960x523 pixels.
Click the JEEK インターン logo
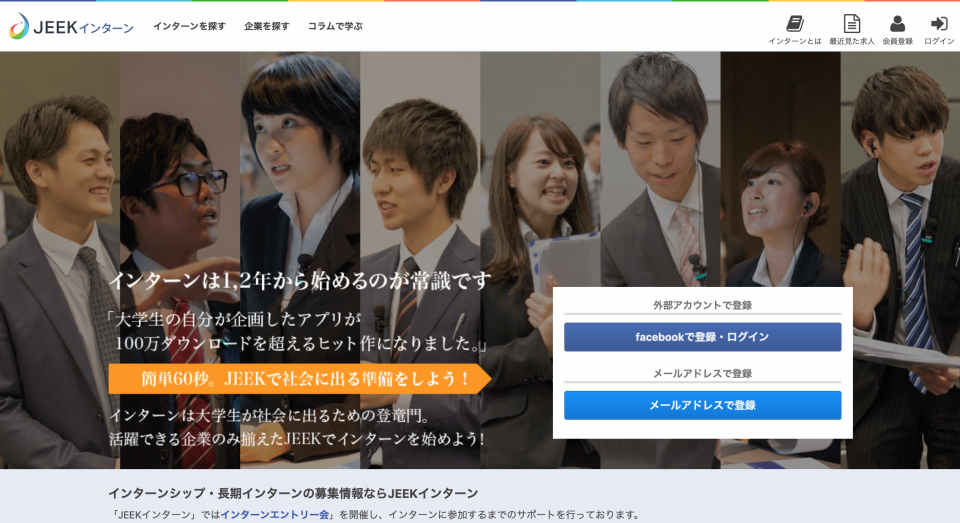71,26
